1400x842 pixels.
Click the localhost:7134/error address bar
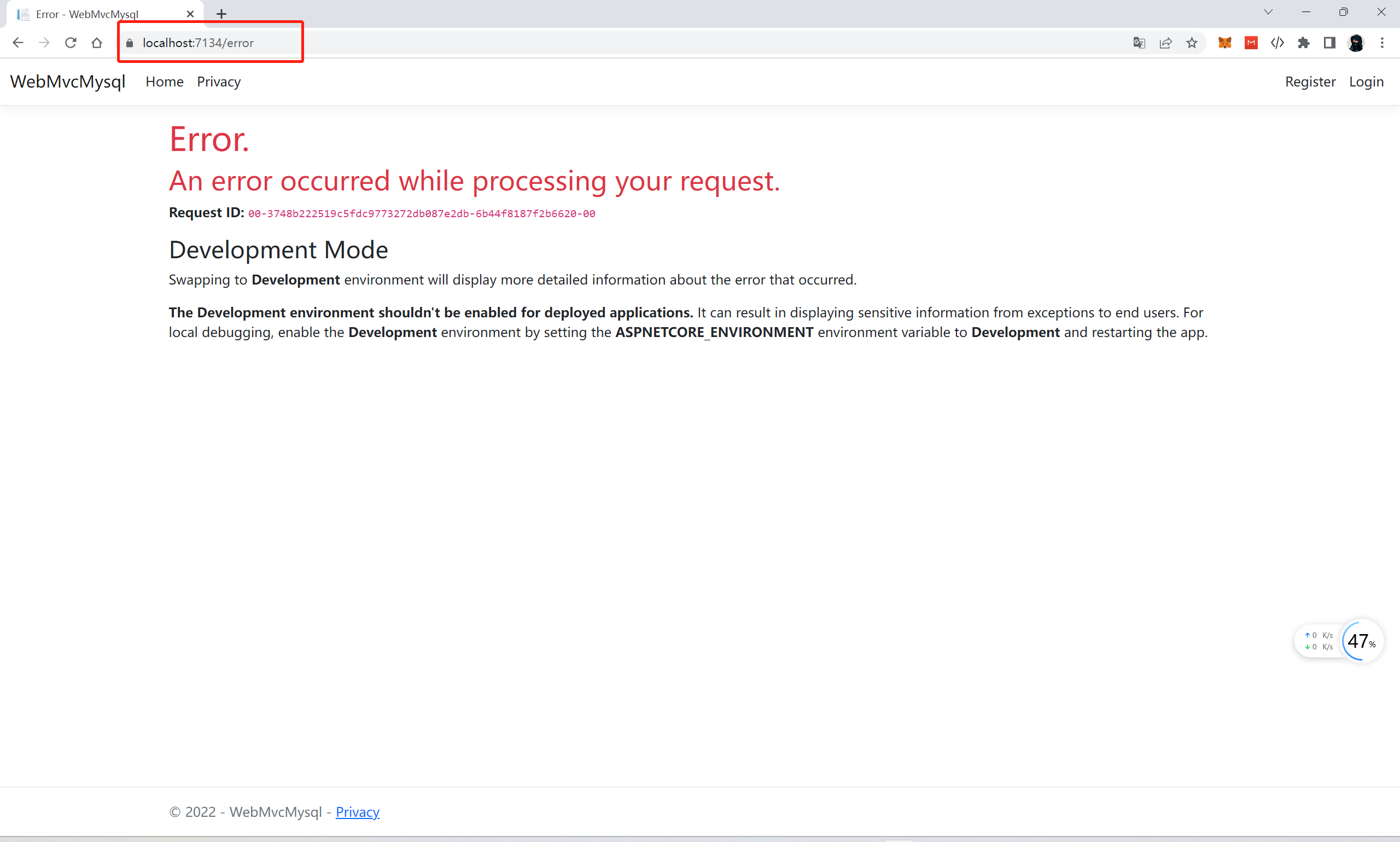(198, 43)
